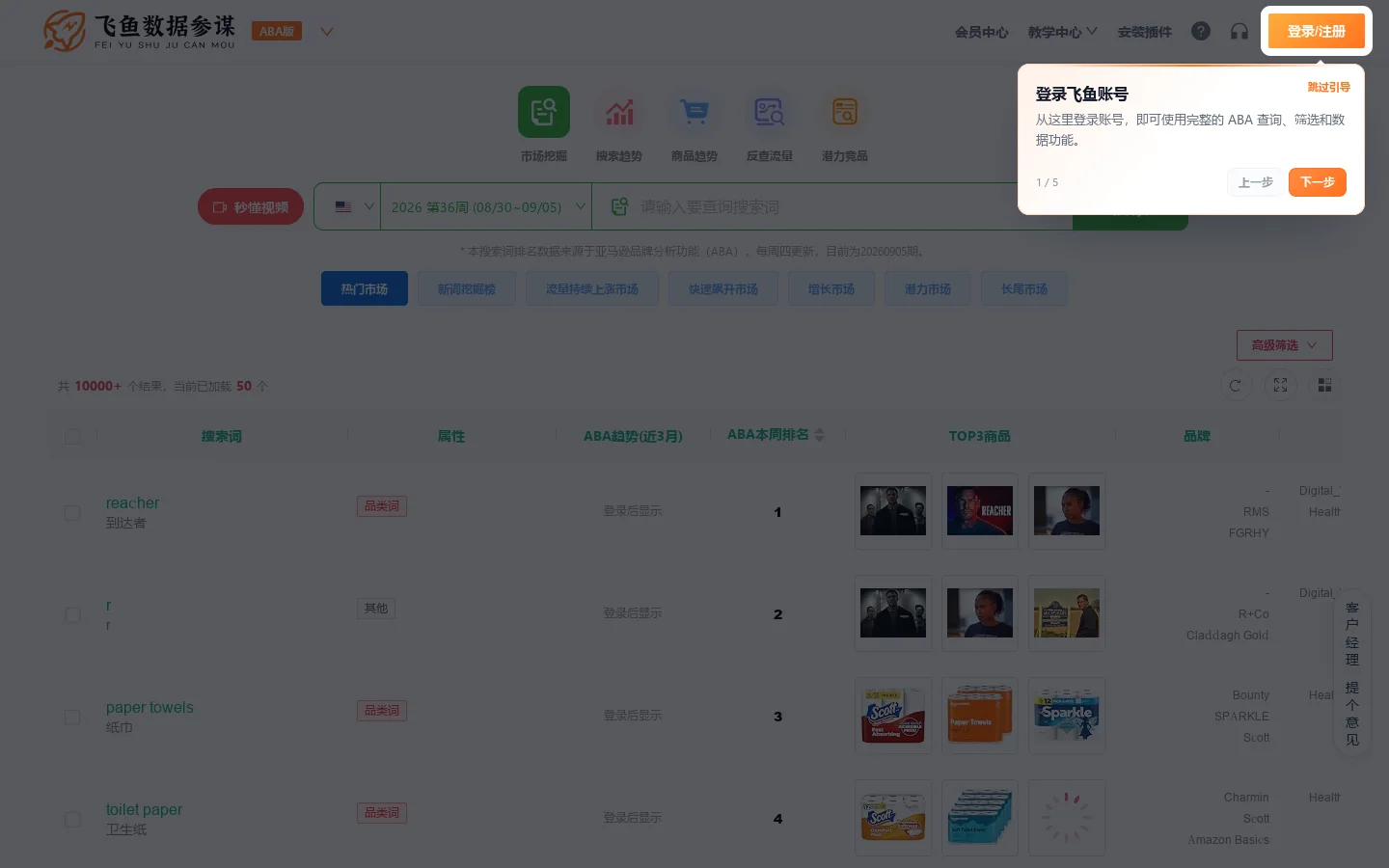The image size is (1389, 868).
Task: Sort by ABA本周排名 column arrows
Action: (819, 435)
